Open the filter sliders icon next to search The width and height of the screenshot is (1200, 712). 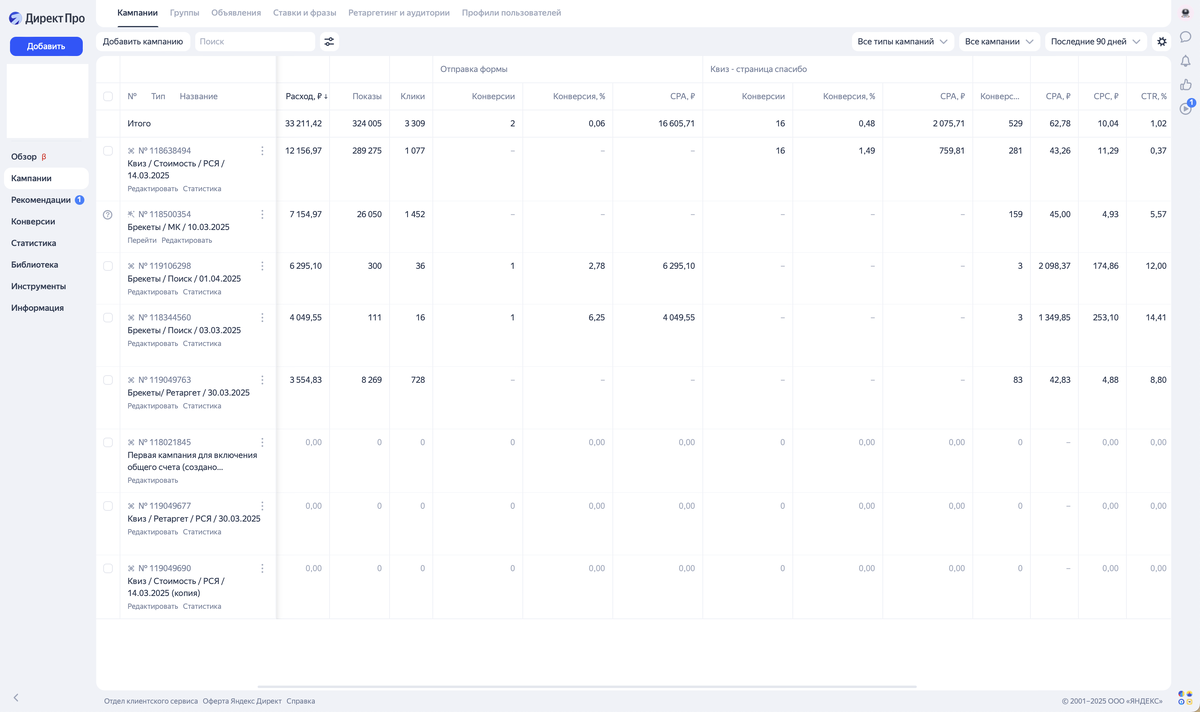(329, 42)
